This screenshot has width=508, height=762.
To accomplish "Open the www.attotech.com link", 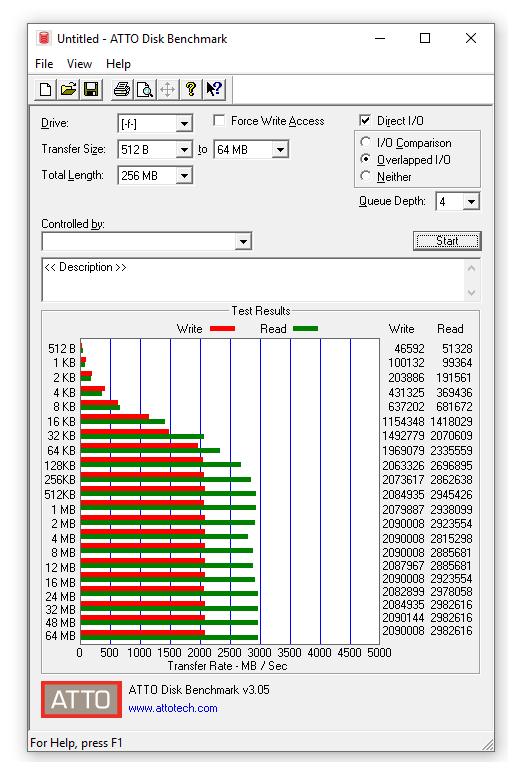I will coord(173,708).
